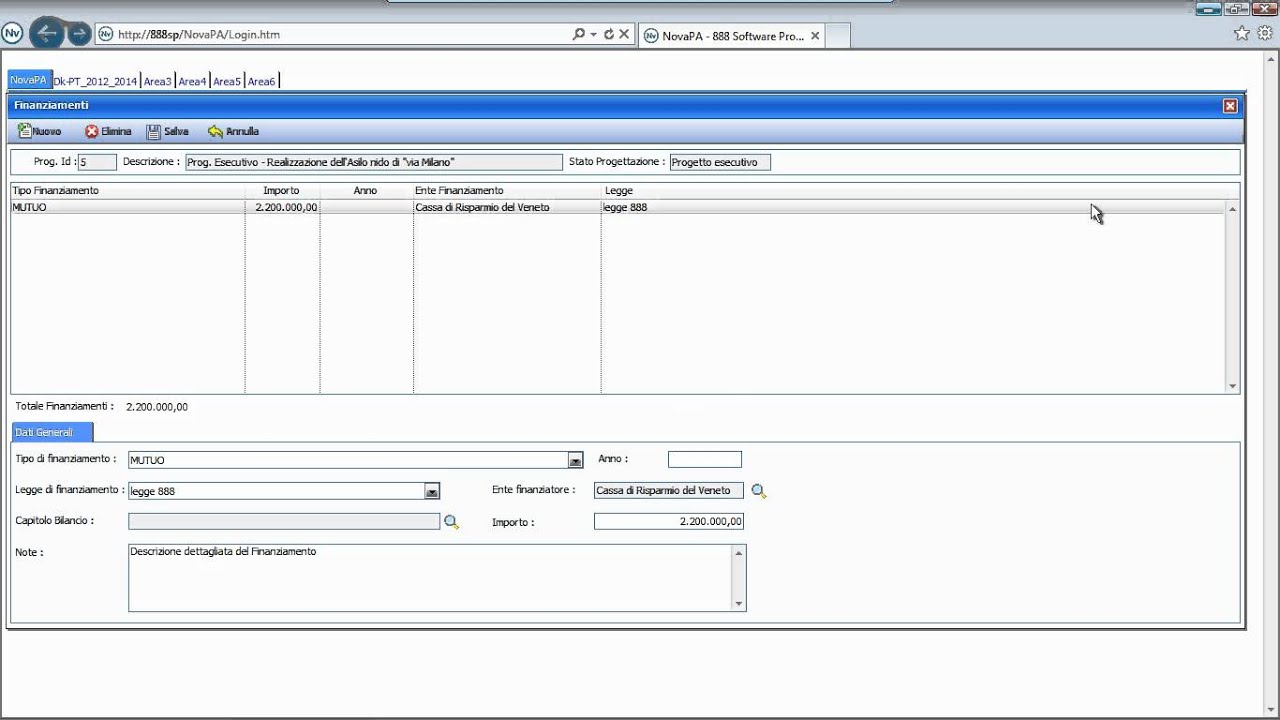Open the Area6 tab
Viewport: 1280px width, 720px height.
[262, 81]
